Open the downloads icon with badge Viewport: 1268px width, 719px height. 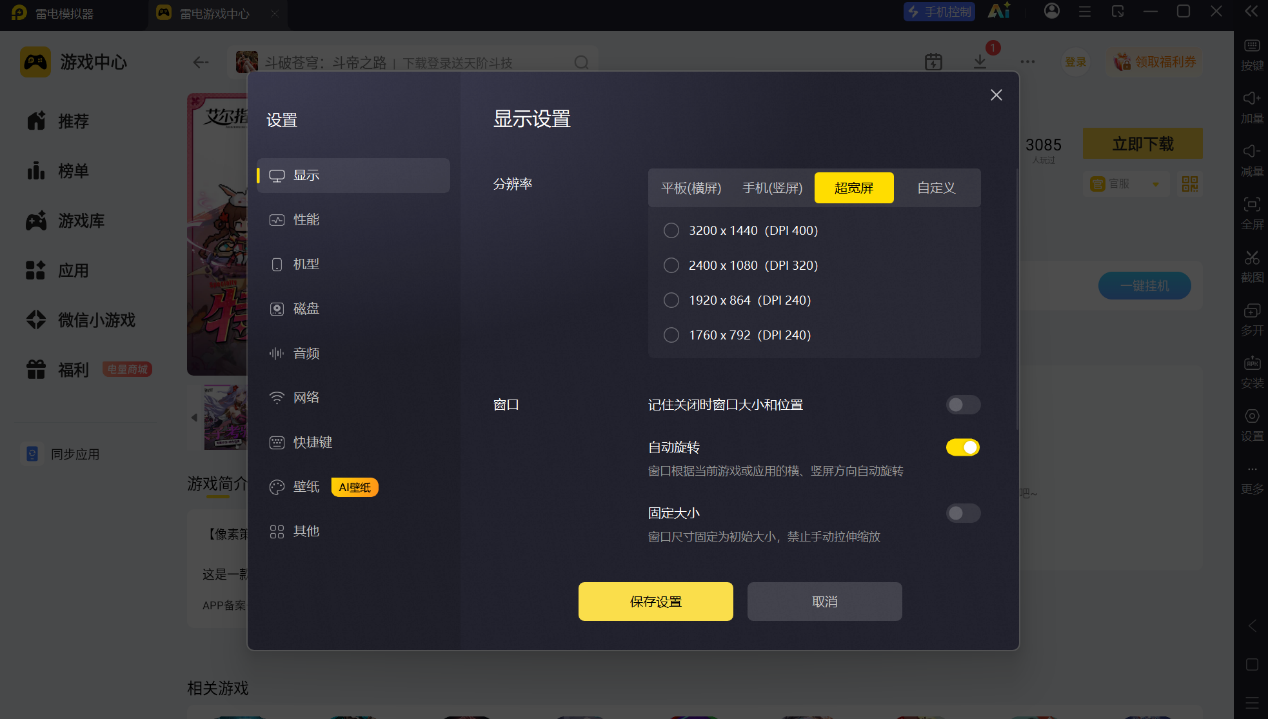coord(980,62)
